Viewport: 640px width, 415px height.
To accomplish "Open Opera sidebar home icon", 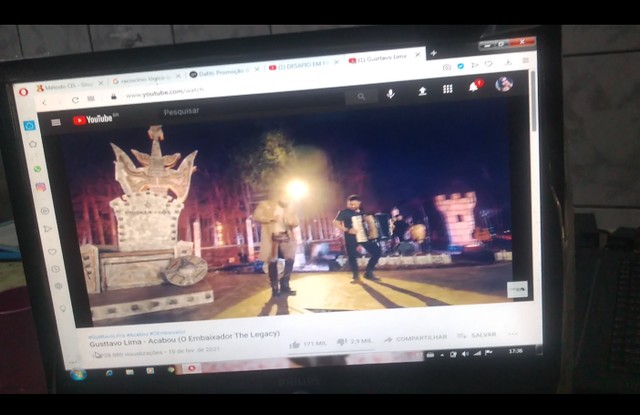I will click(29, 125).
